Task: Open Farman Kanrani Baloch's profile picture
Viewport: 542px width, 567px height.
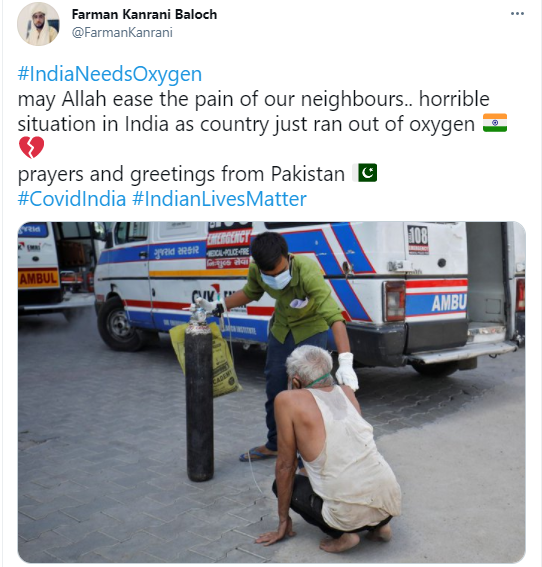Action: pos(38,24)
